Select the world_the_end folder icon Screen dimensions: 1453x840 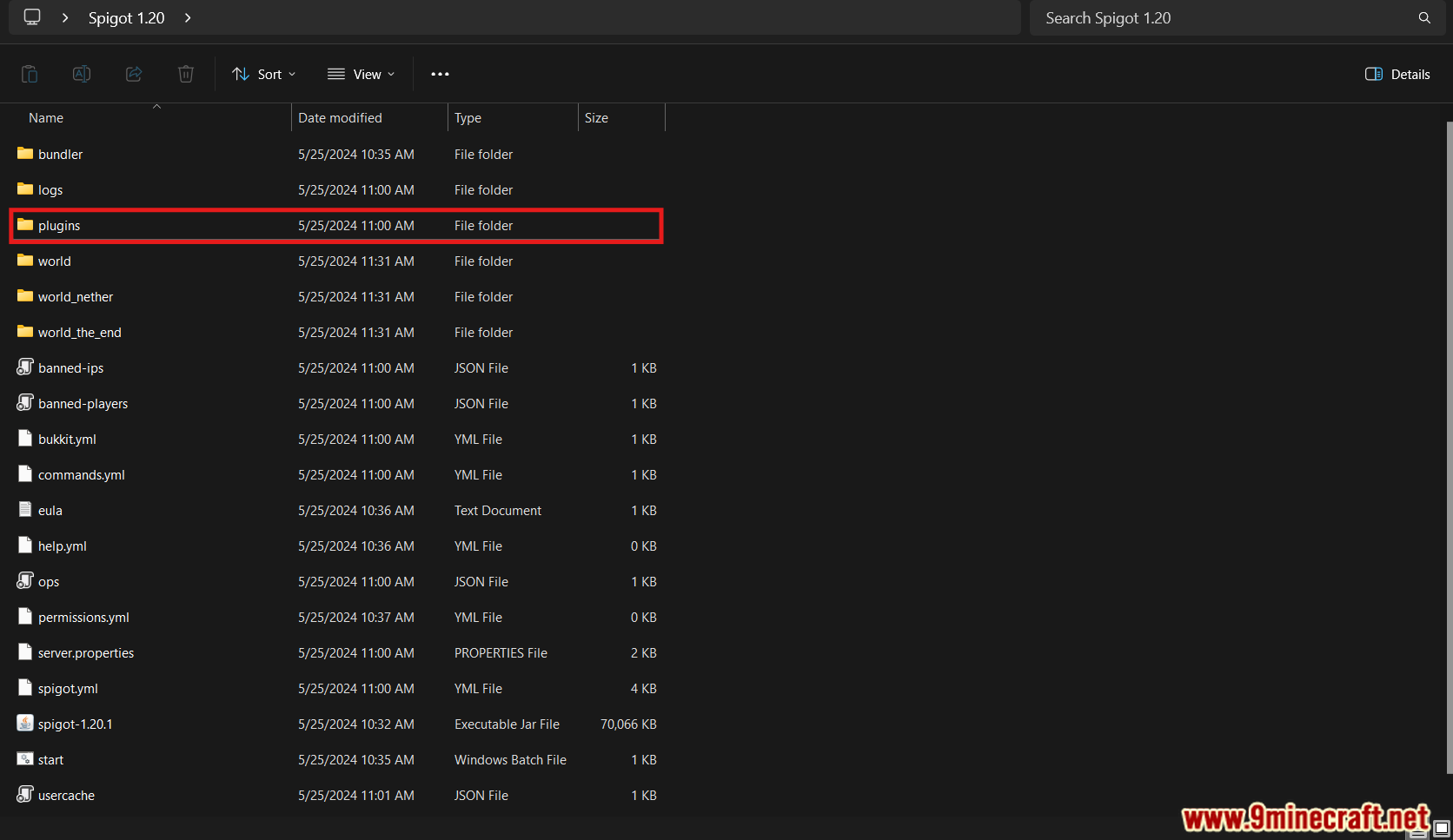[25, 332]
